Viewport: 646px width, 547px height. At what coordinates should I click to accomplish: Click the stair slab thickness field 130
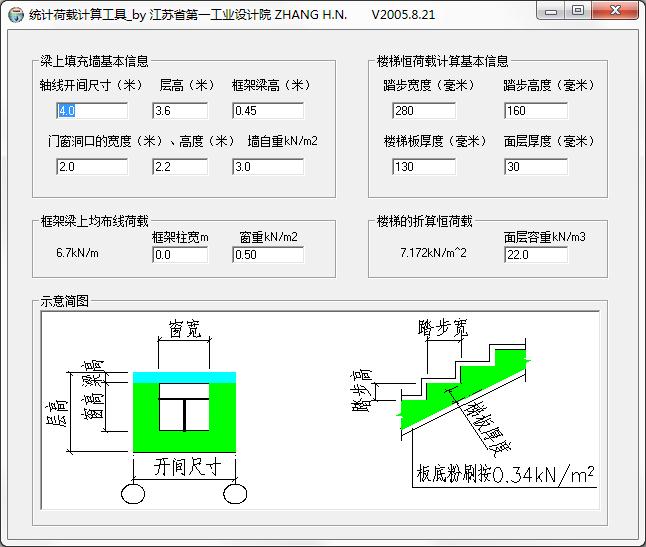click(424, 167)
